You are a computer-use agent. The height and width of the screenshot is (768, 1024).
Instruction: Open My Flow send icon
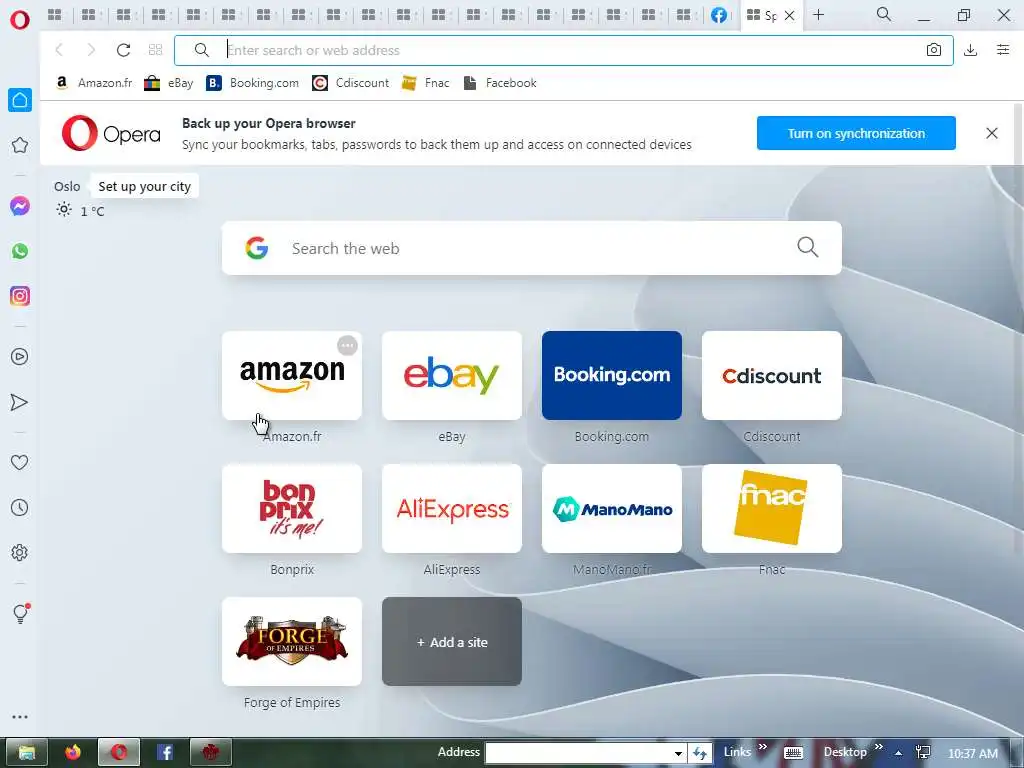(20, 402)
